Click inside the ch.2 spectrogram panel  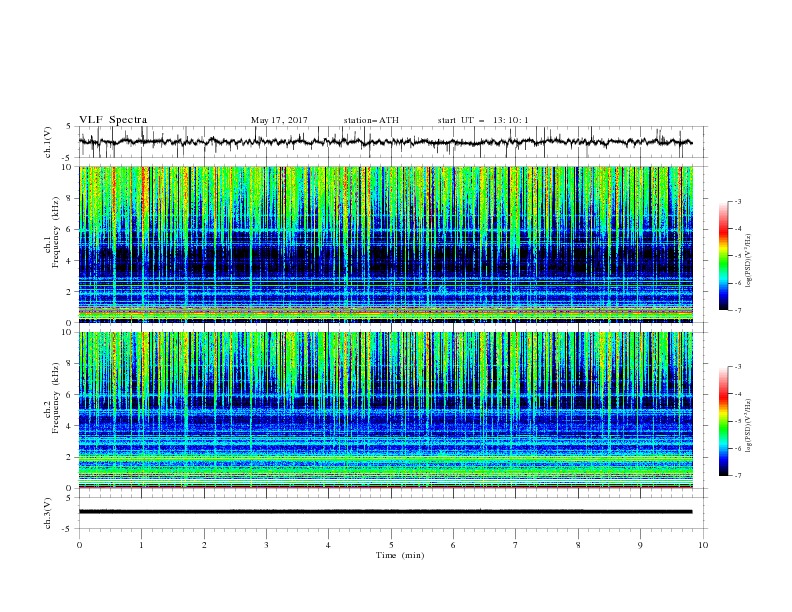[x=385, y=410]
